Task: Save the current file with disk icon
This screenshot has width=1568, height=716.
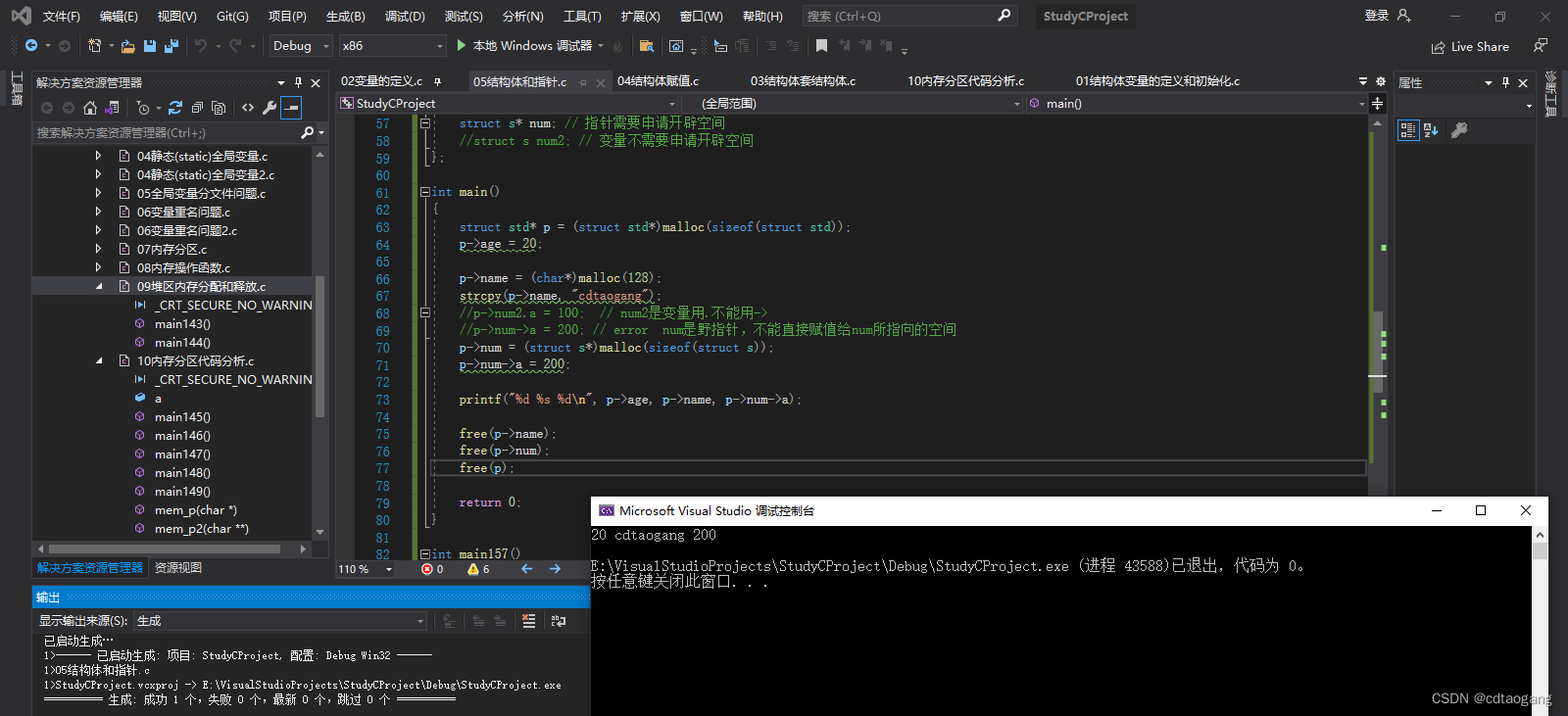Action: coord(150,46)
